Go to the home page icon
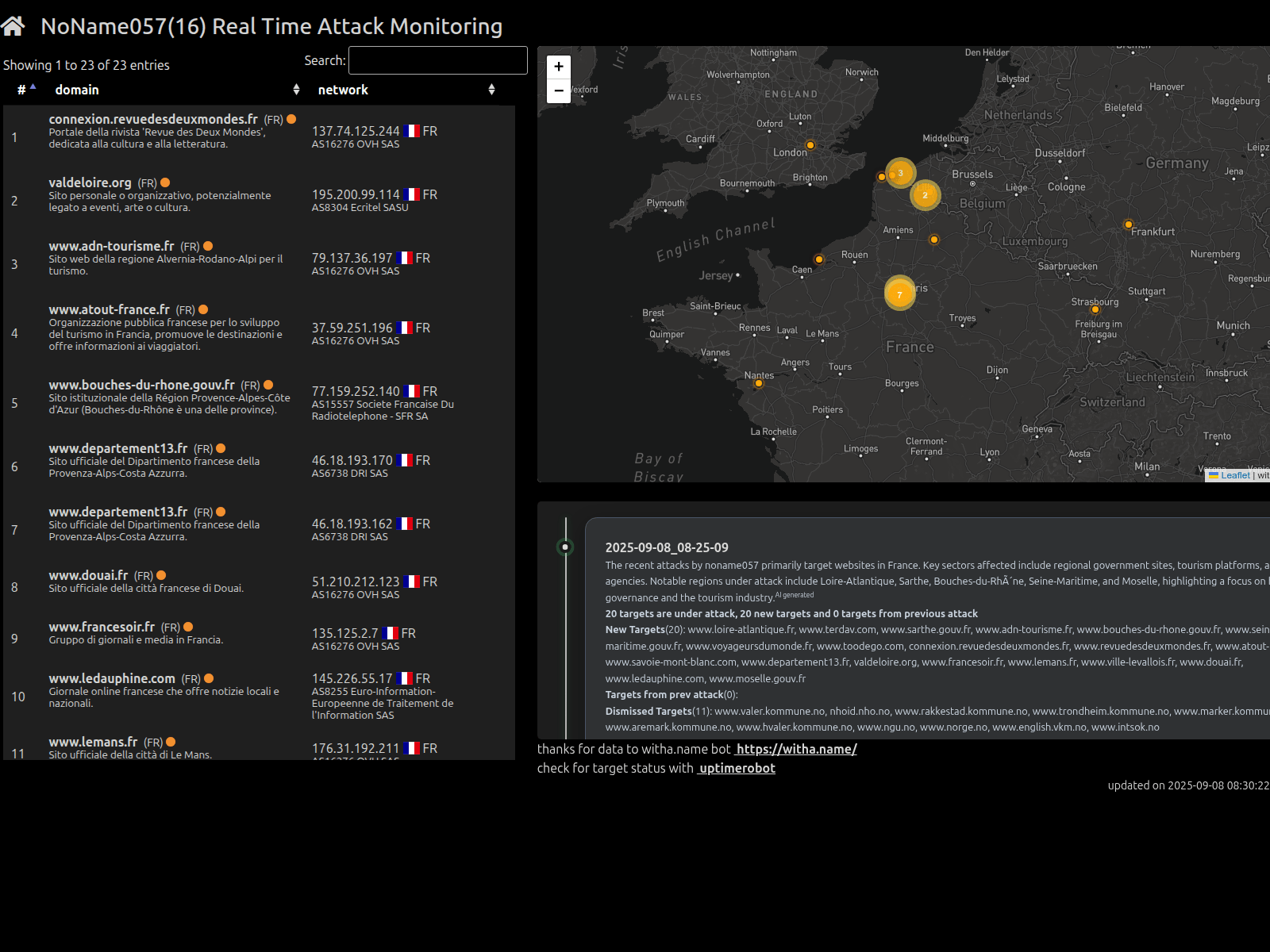 [x=13, y=26]
